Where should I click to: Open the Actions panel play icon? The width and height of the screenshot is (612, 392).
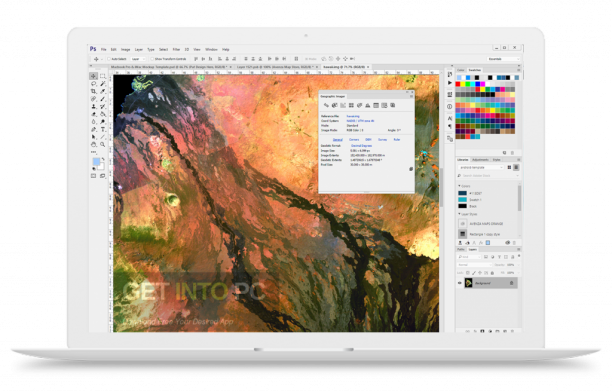click(x=450, y=83)
